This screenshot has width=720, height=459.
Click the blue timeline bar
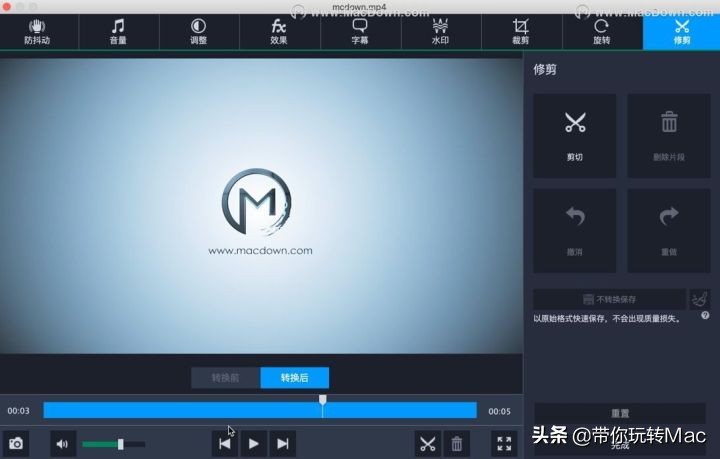click(x=260, y=410)
